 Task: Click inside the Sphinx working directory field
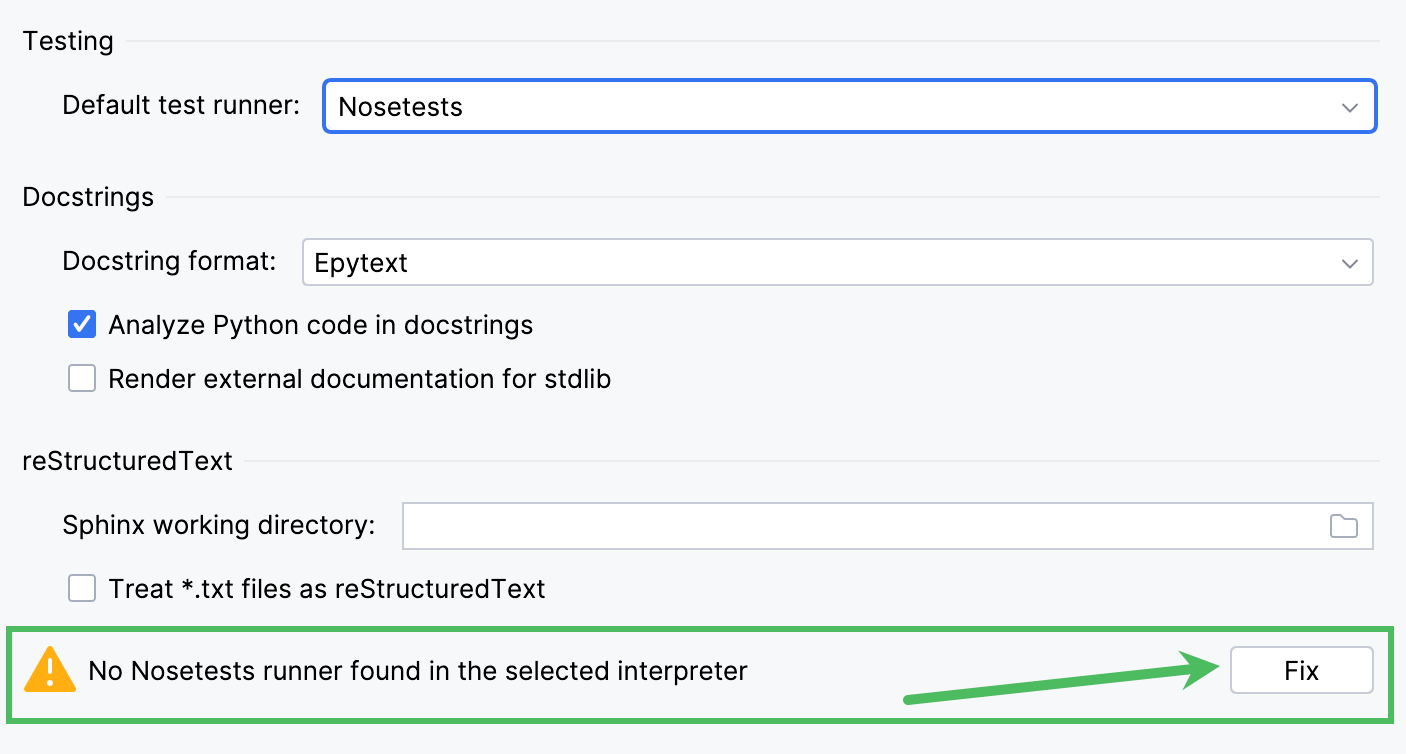click(800, 525)
